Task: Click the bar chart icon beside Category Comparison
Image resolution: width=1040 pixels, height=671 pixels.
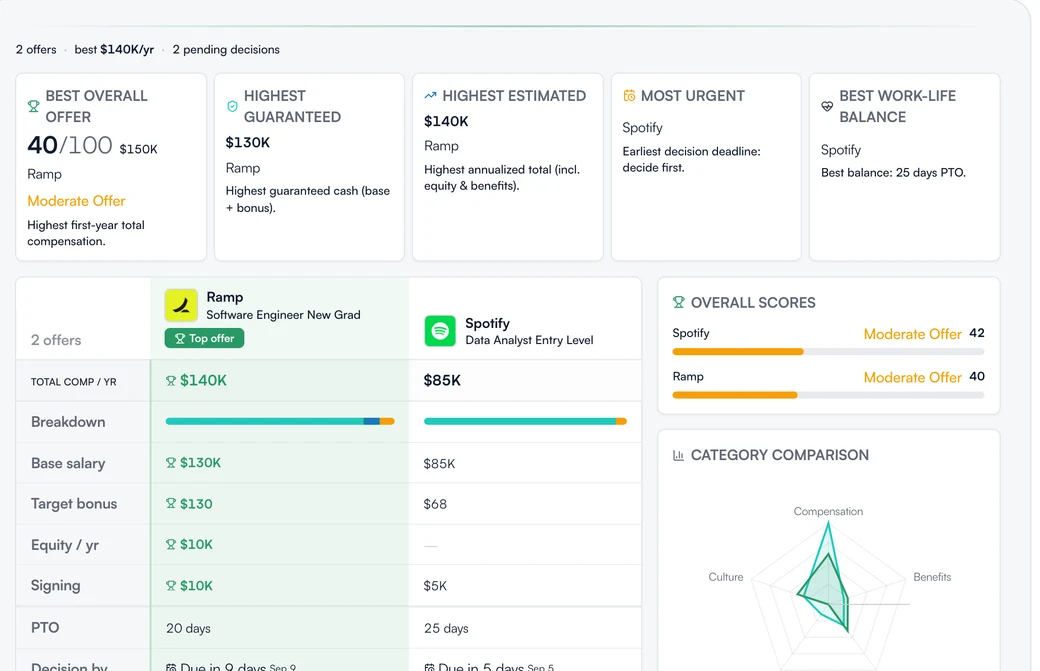Action: (679, 456)
